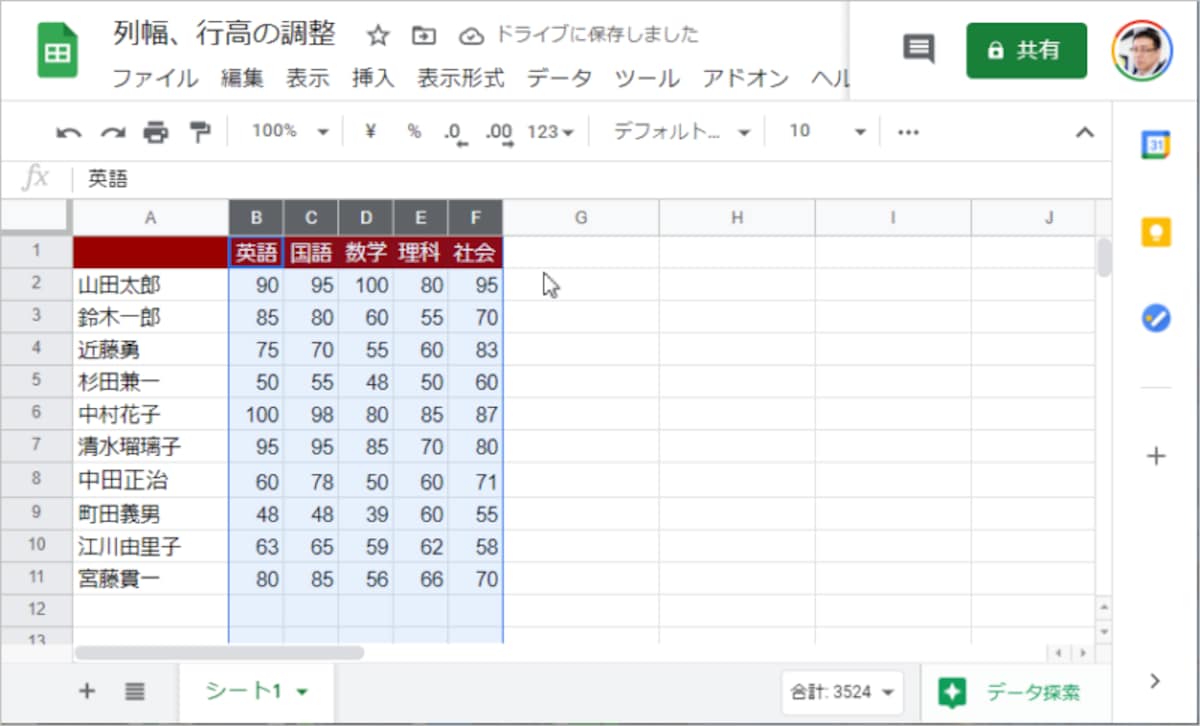This screenshot has width=1200, height=726.
Task: Star the document with the star icon
Action: click(x=378, y=36)
